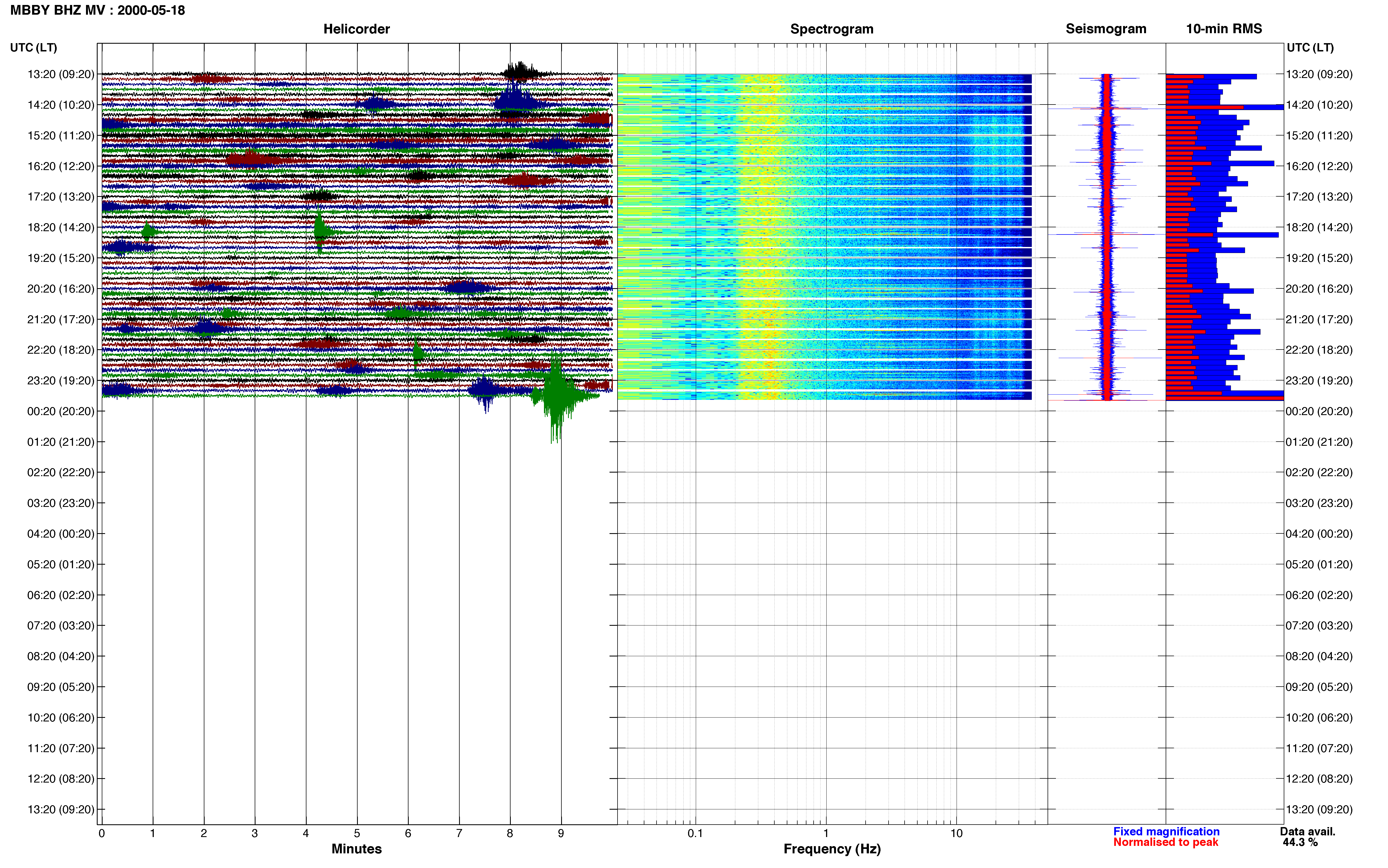The height and width of the screenshot is (868, 1388).
Task: Click helicorder axis tick 12:20 (08:20)
Action: [61, 779]
